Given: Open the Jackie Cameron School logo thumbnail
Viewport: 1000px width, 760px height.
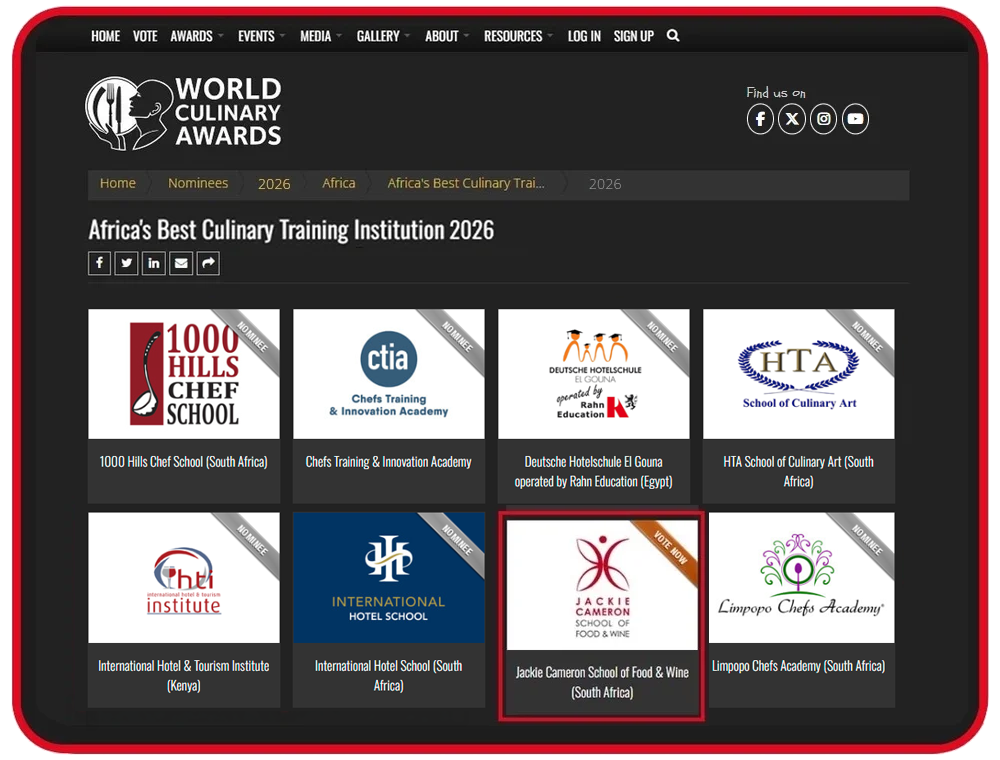Looking at the screenshot, I should [x=602, y=585].
